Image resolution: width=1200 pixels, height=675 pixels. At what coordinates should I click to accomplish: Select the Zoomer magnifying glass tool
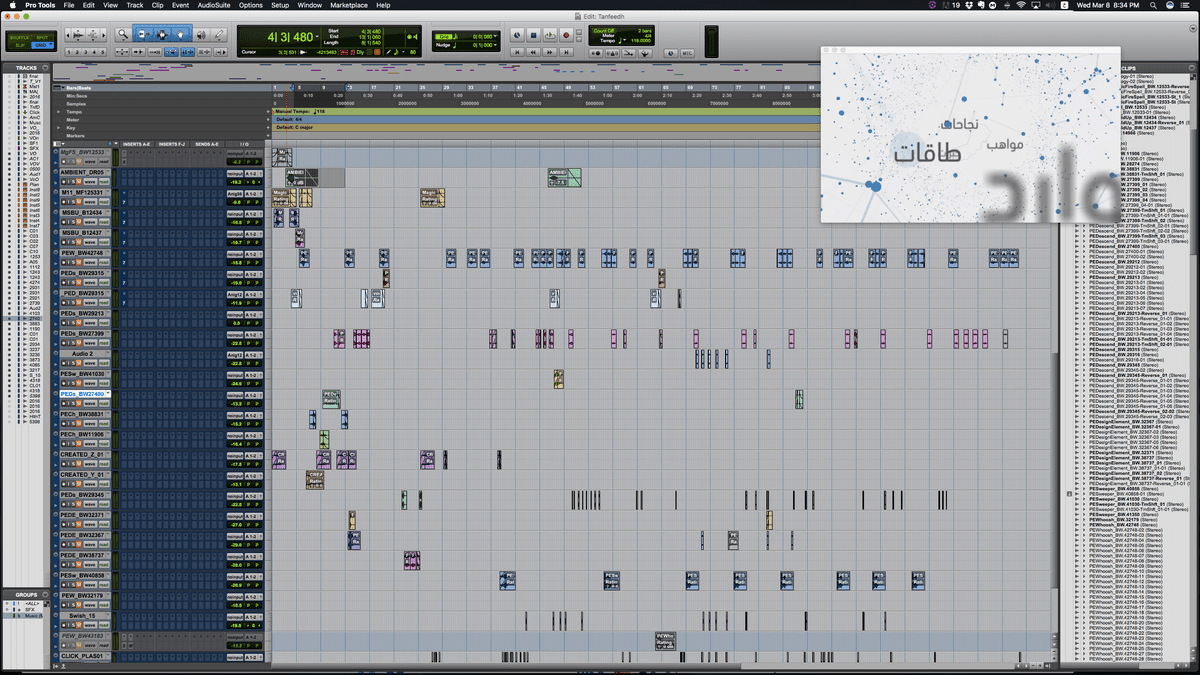[123, 35]
